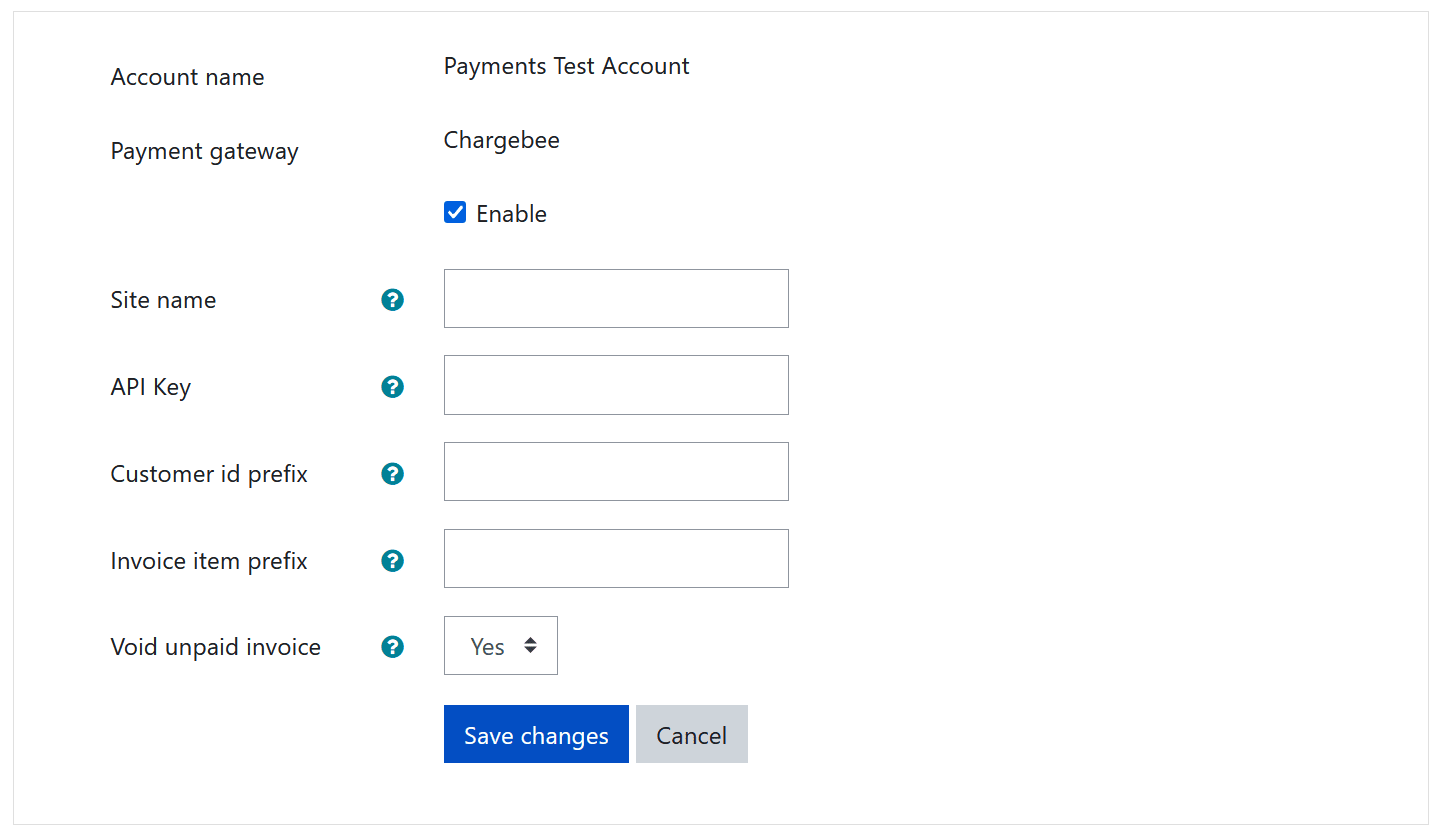This screenshot has width=1441, height=838.
Task: Select the Customer id prefix text field
Action: [x=616, y=471]
